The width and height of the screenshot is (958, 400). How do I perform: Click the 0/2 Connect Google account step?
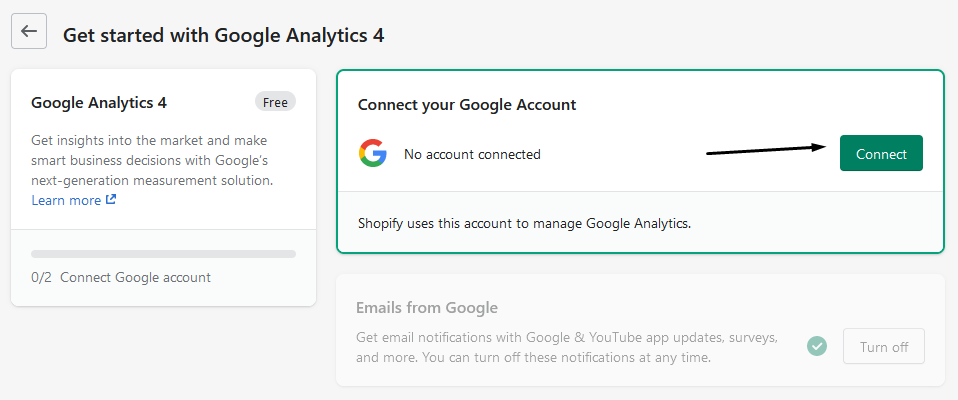(x=121, y=277)
